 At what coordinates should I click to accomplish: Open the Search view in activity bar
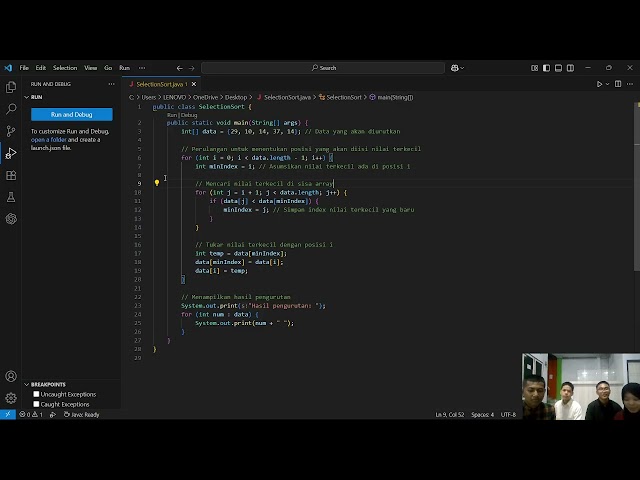coord(11,109)
